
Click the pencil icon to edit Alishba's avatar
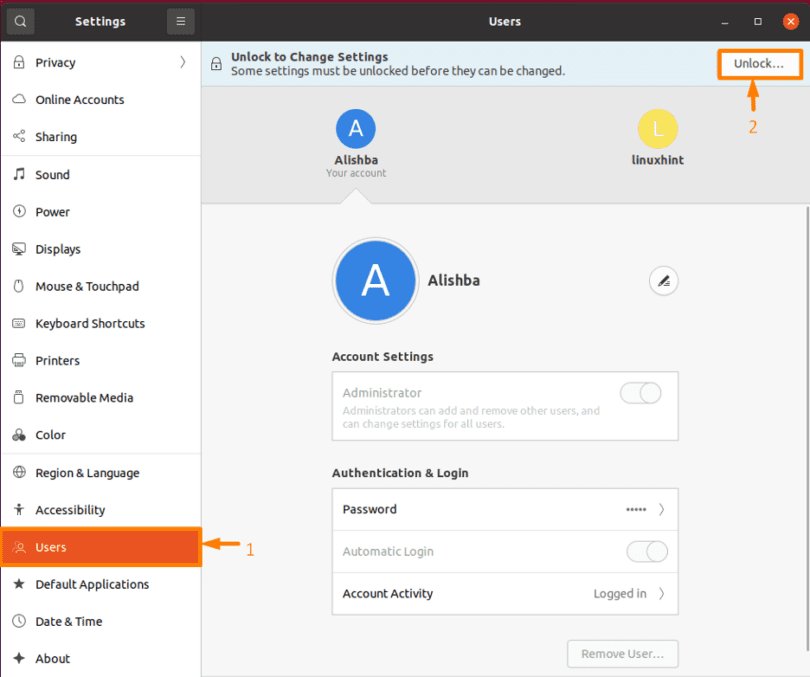point(663,280)
